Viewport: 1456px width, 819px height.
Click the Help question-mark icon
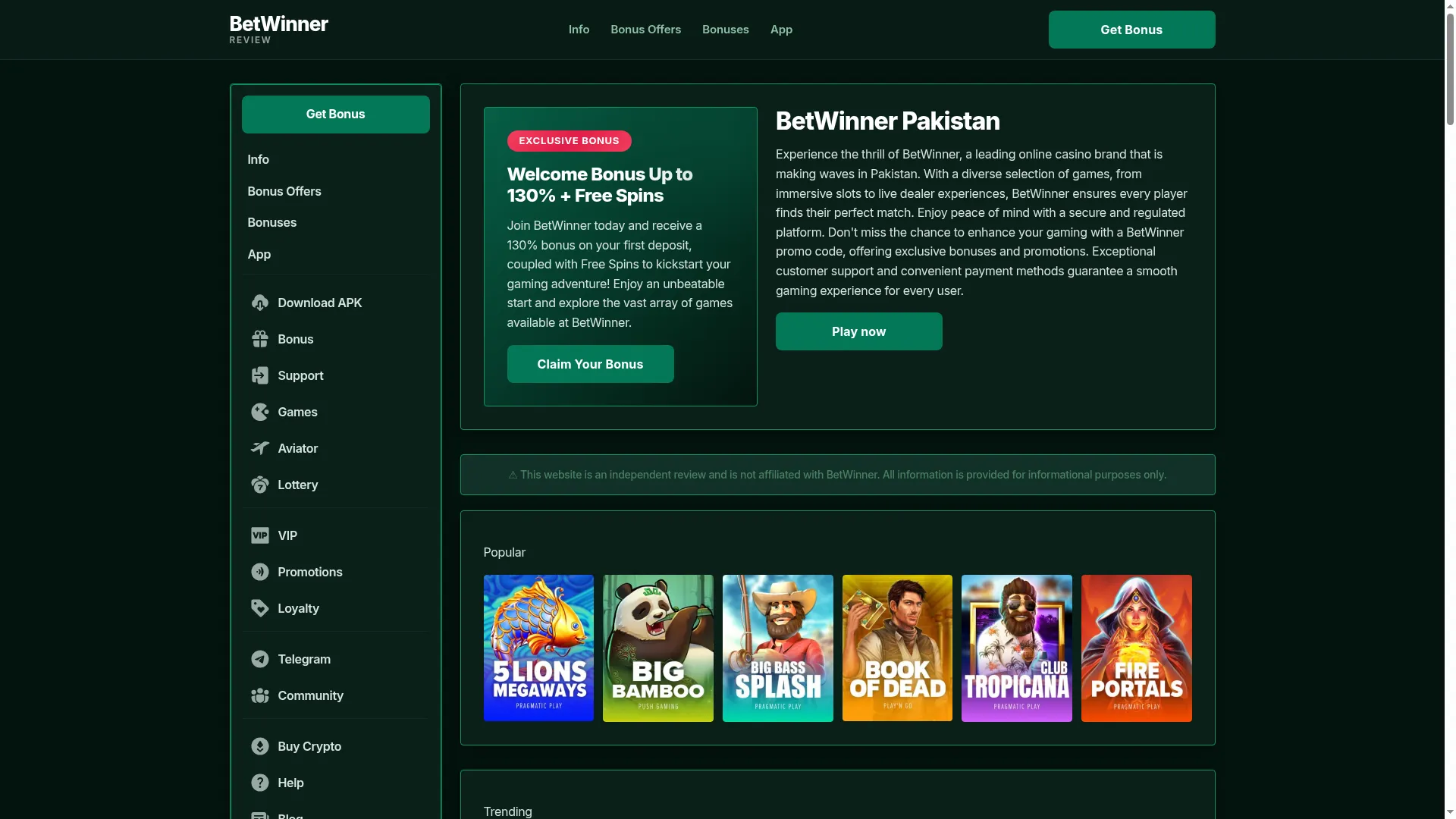pyautogui.click(x=259, y=783)
